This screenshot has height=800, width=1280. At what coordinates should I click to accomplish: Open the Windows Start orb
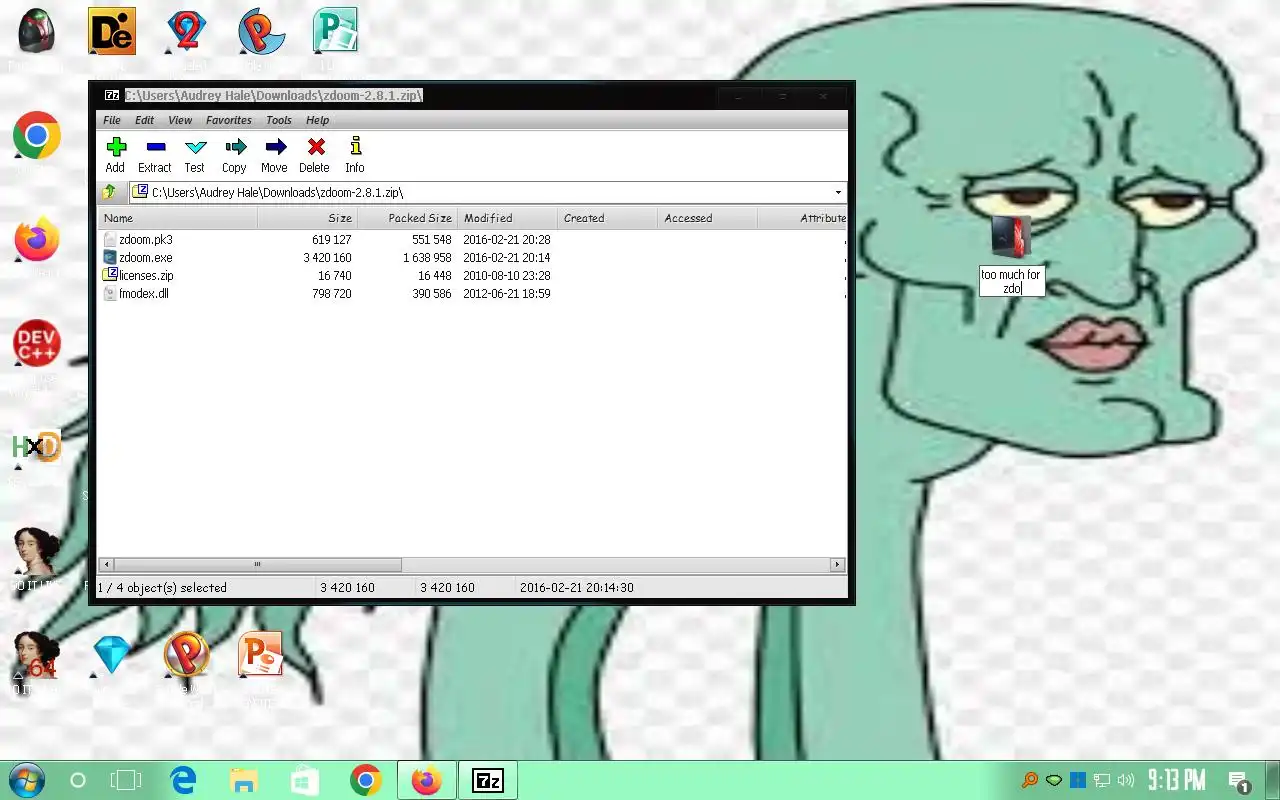pyautogui.click(x=26, y=780)
